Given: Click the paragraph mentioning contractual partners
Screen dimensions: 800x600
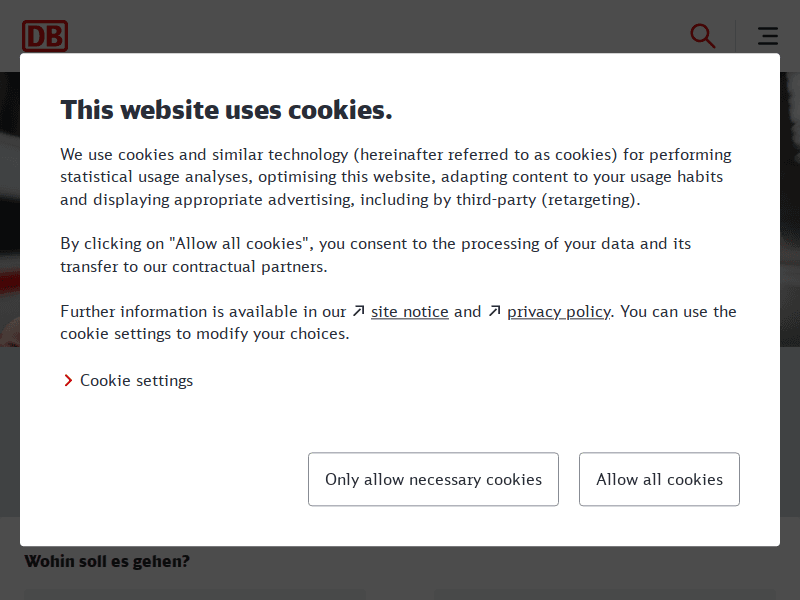Looking at the screenshot, I should [x=375, y=255].
